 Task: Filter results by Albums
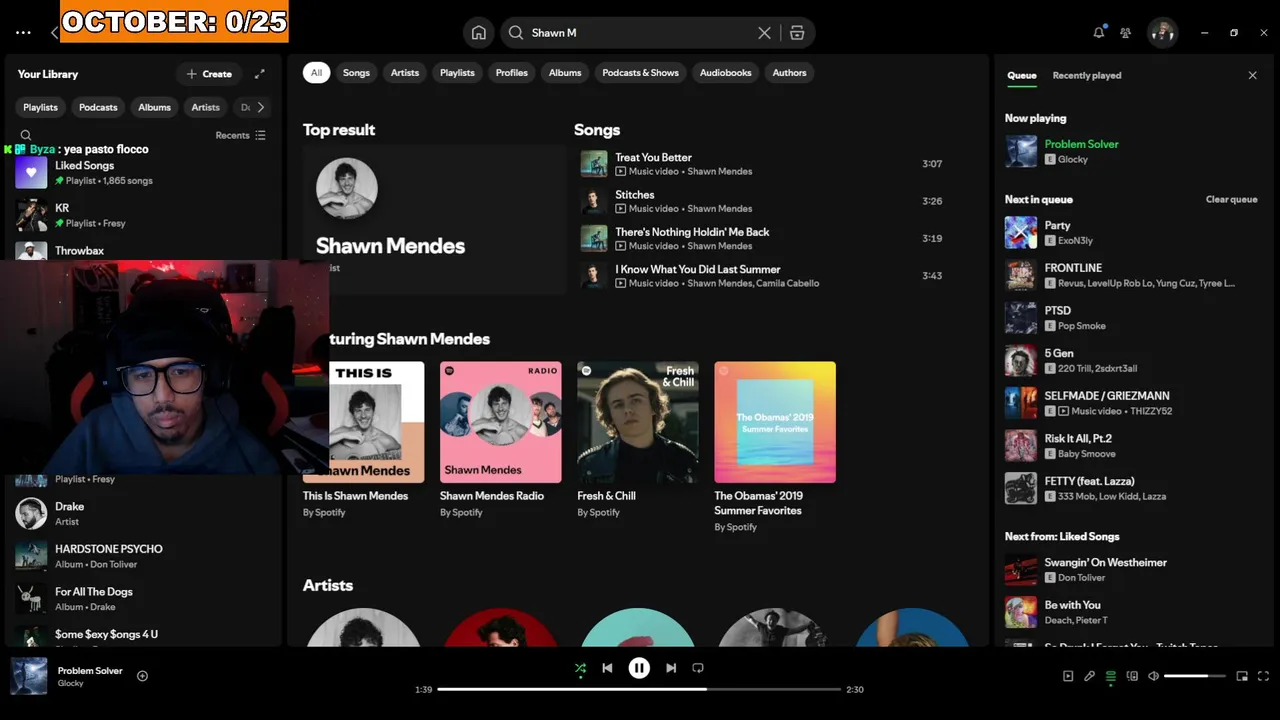[x=565, y=72]
